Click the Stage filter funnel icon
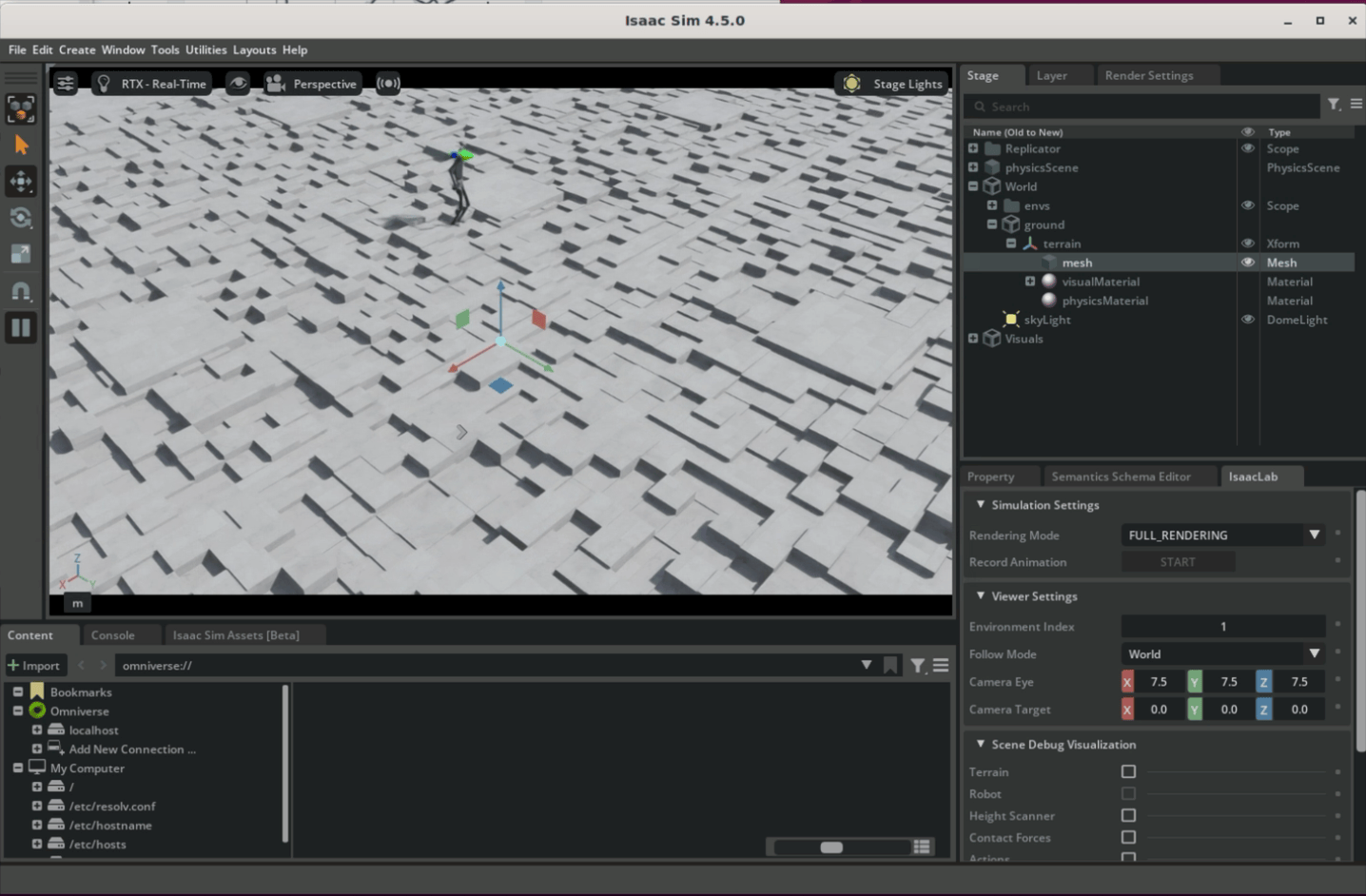1366x896 pixels. coord(1334,105)
